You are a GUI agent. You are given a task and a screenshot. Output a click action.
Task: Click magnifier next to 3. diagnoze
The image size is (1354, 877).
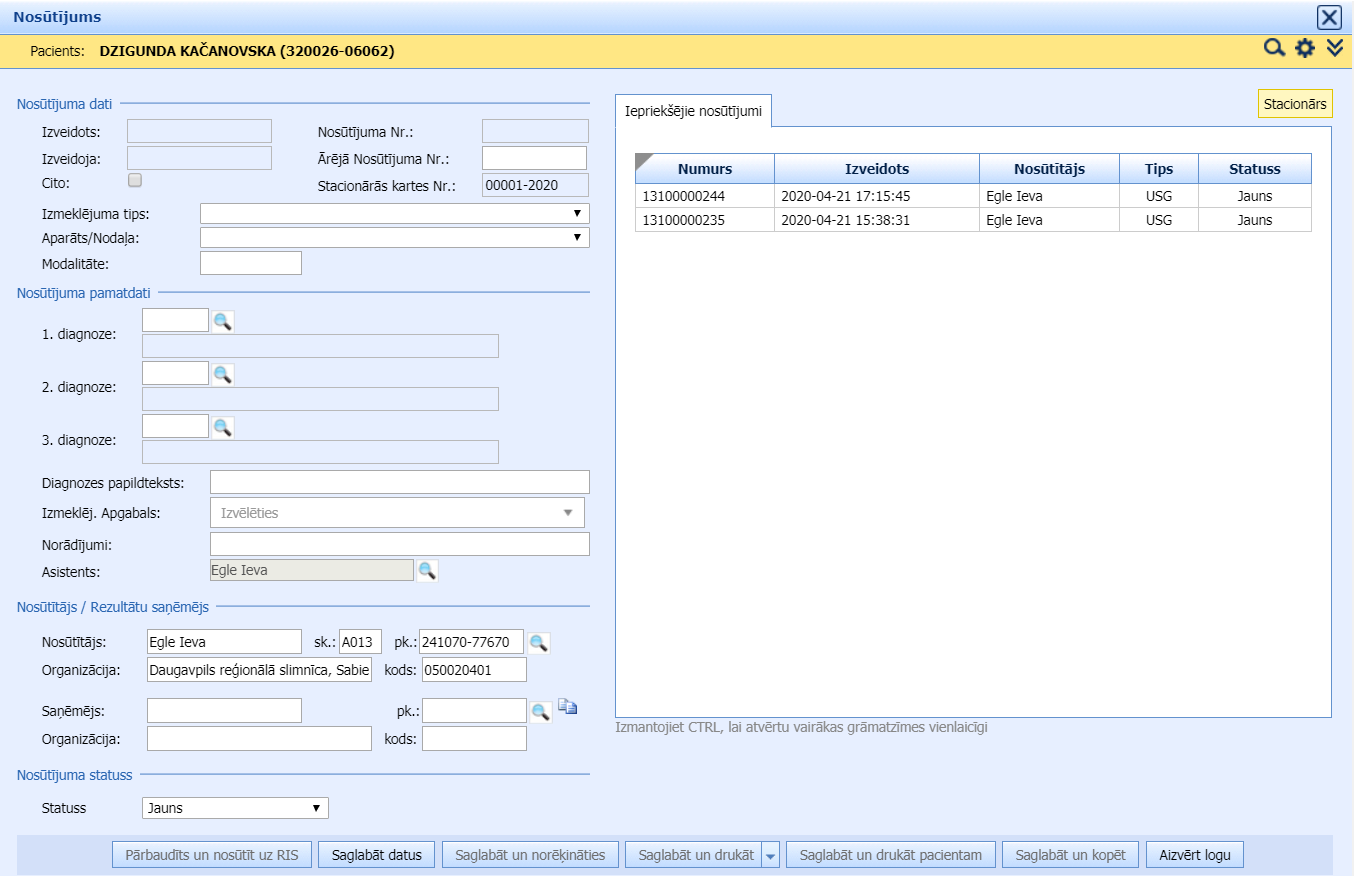point(222,427)
